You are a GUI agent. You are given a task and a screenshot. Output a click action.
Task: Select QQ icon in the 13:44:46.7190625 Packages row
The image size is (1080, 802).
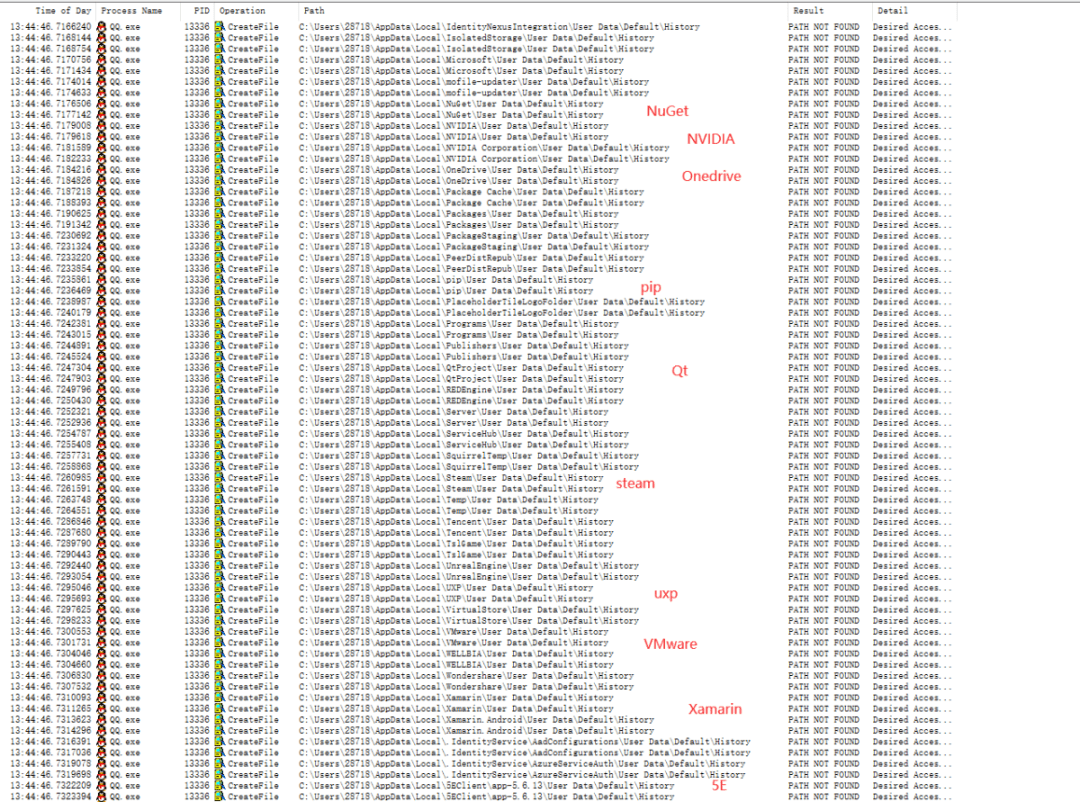[102, 214]
